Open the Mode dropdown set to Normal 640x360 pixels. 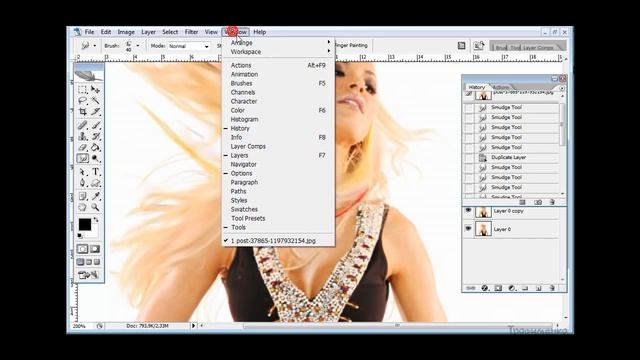[189, 46]
